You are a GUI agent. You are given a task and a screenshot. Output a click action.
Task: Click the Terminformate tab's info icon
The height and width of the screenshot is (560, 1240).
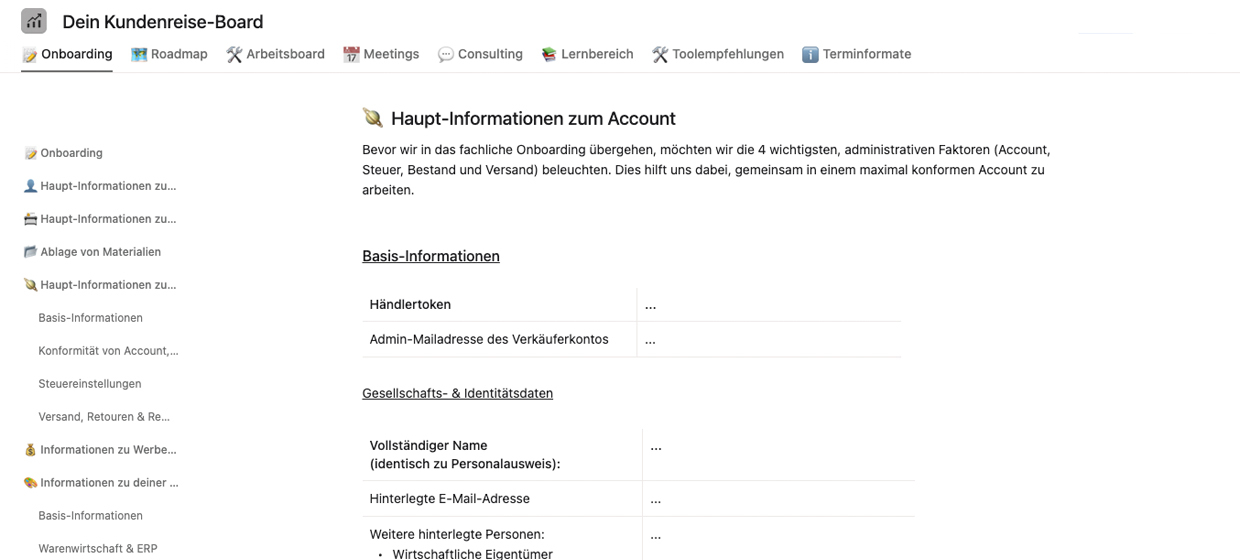[x=810, y=55]
